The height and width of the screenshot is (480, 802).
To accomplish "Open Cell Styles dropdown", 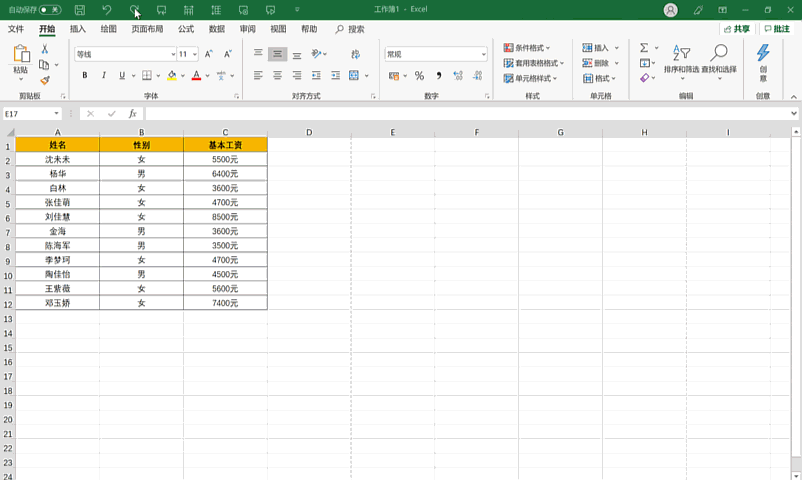I will click(530, 78).
